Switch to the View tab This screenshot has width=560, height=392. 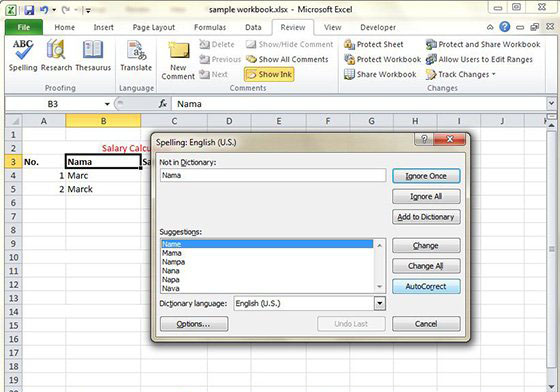click(x=332, y=27)
